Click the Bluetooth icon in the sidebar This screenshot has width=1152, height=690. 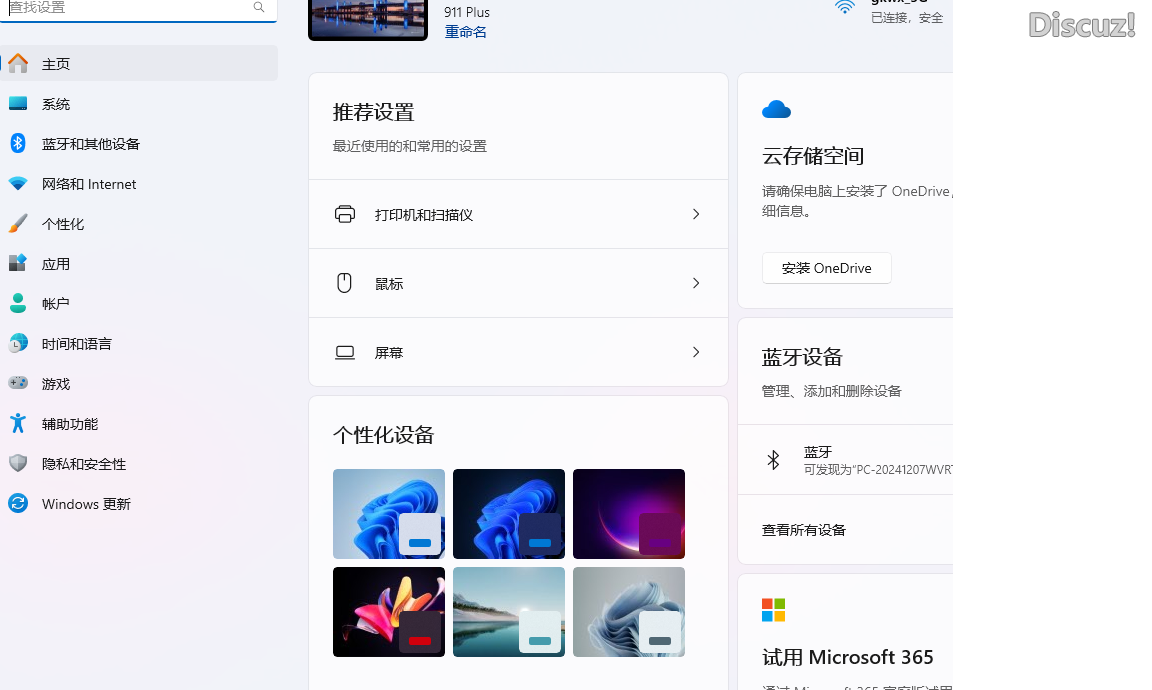[x=18, y=143]
